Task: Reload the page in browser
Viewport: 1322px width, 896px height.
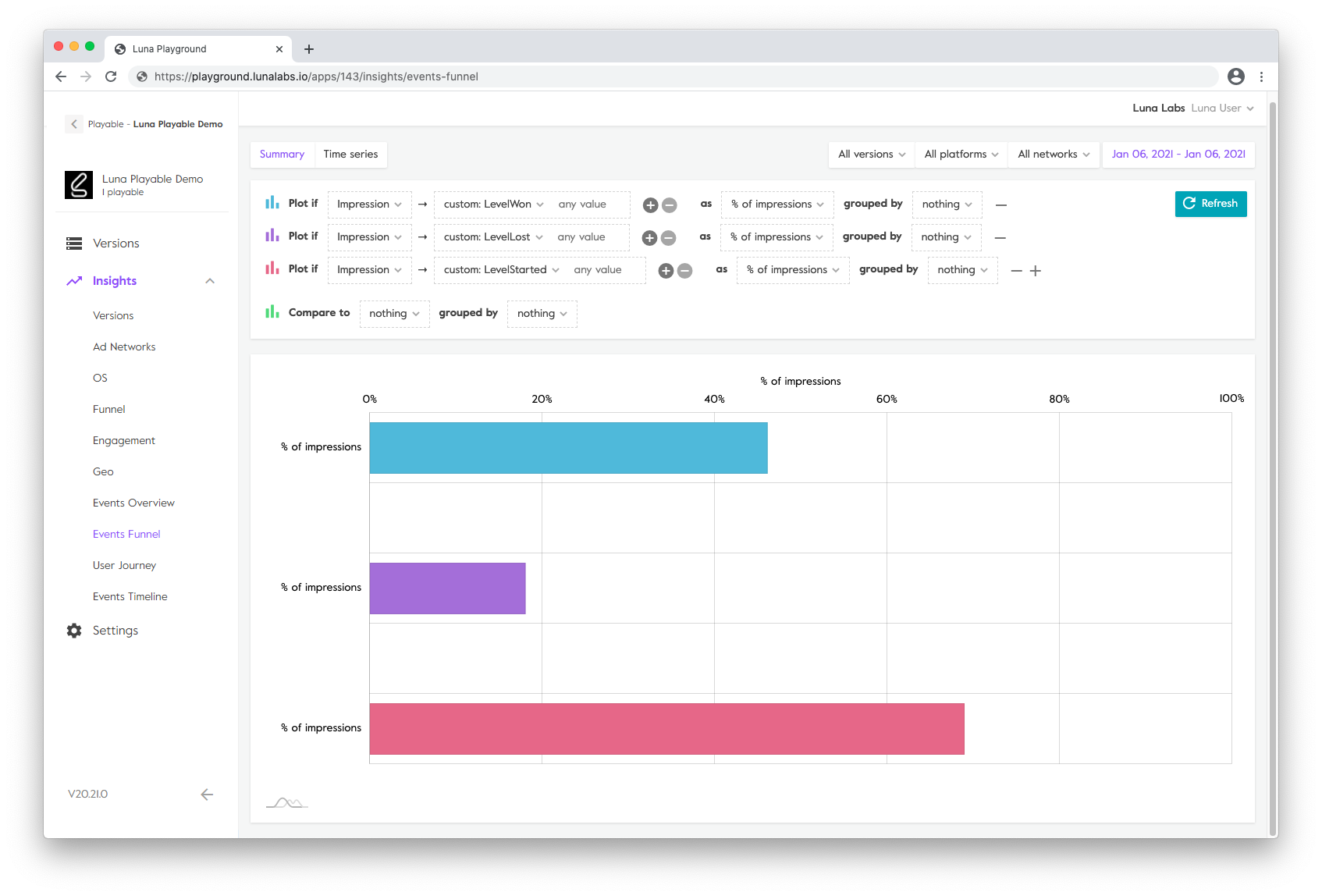Action: pos(111,76)
